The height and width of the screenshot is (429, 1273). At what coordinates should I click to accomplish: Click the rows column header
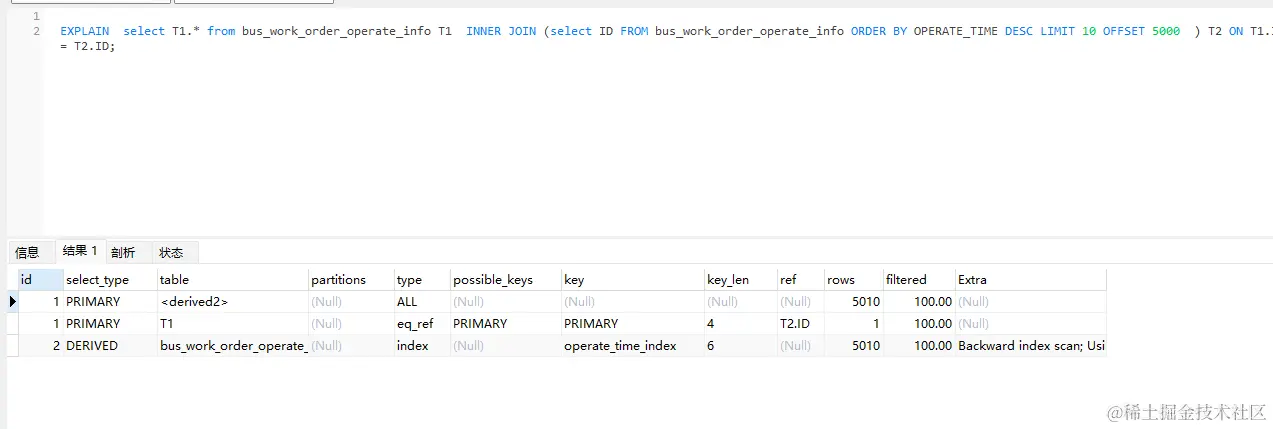tap(853, 280)
